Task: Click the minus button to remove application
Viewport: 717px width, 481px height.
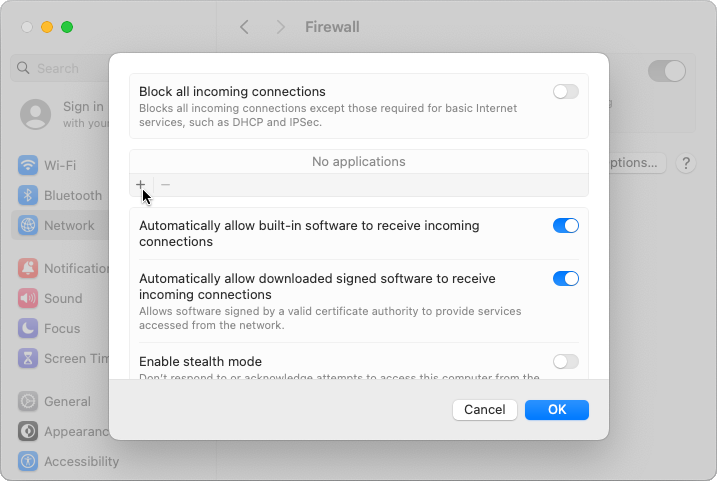Action: tap(166, 185)
